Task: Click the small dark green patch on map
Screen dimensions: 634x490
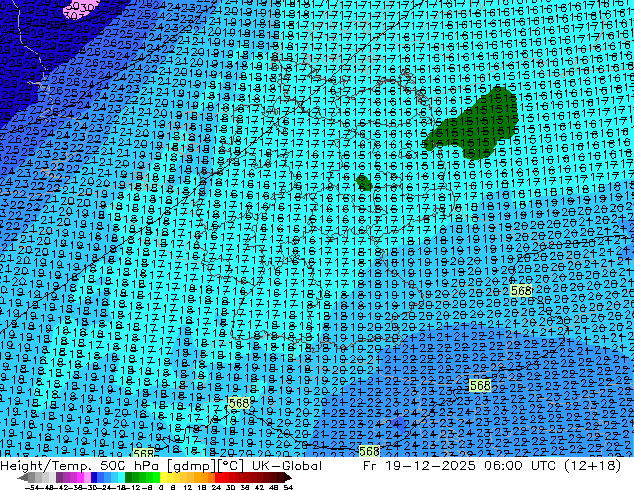Action: click(x=364, y=183)
